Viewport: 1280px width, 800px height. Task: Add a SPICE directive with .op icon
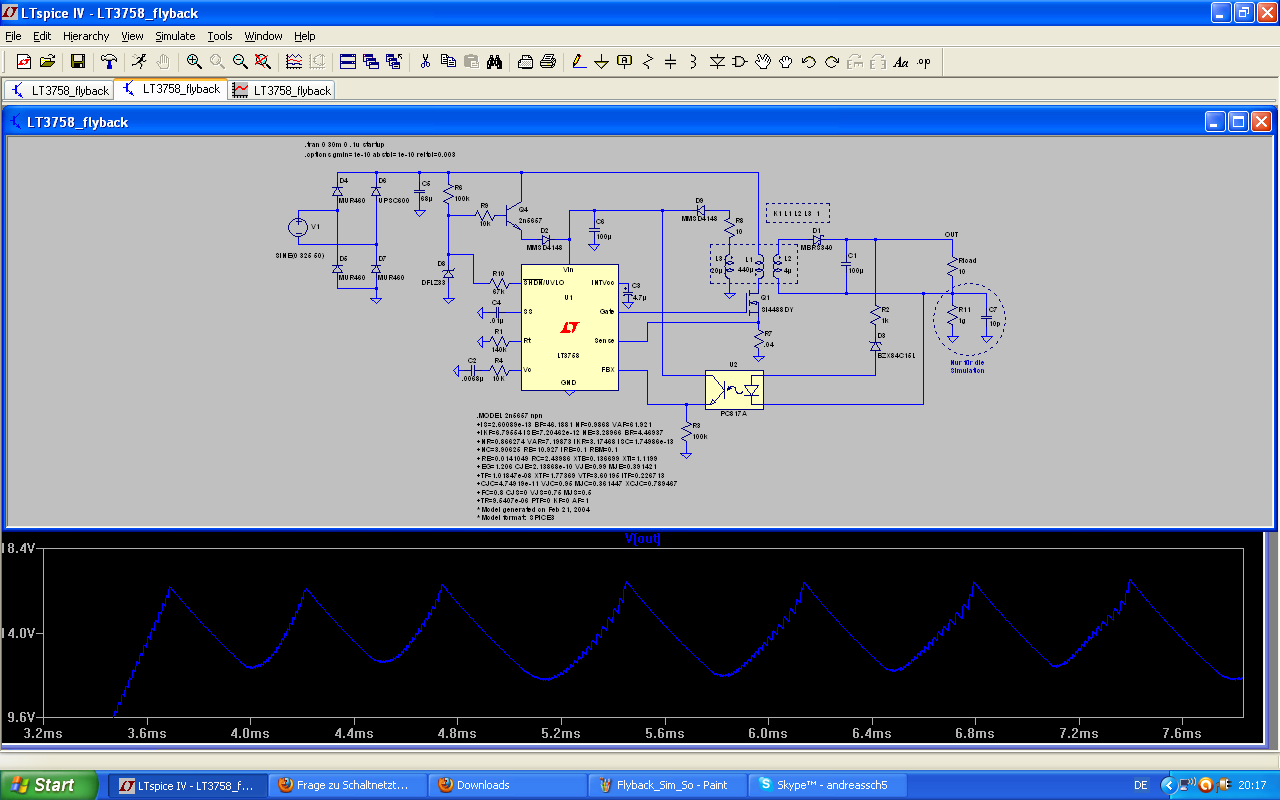tap(924, 62)
